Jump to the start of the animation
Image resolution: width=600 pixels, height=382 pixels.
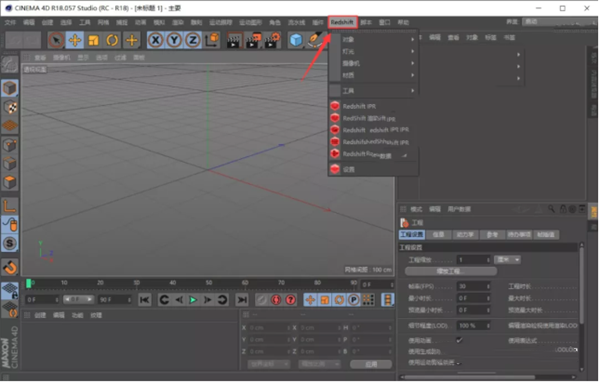145,300
